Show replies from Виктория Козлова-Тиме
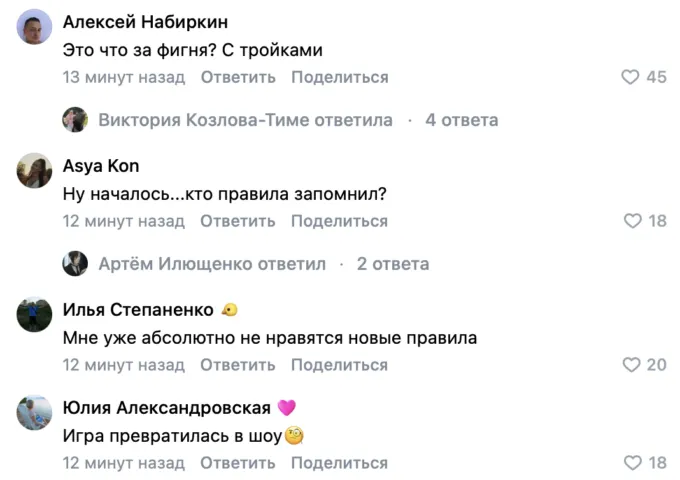The width and height of the screenshot is (680, 480). 245,120
